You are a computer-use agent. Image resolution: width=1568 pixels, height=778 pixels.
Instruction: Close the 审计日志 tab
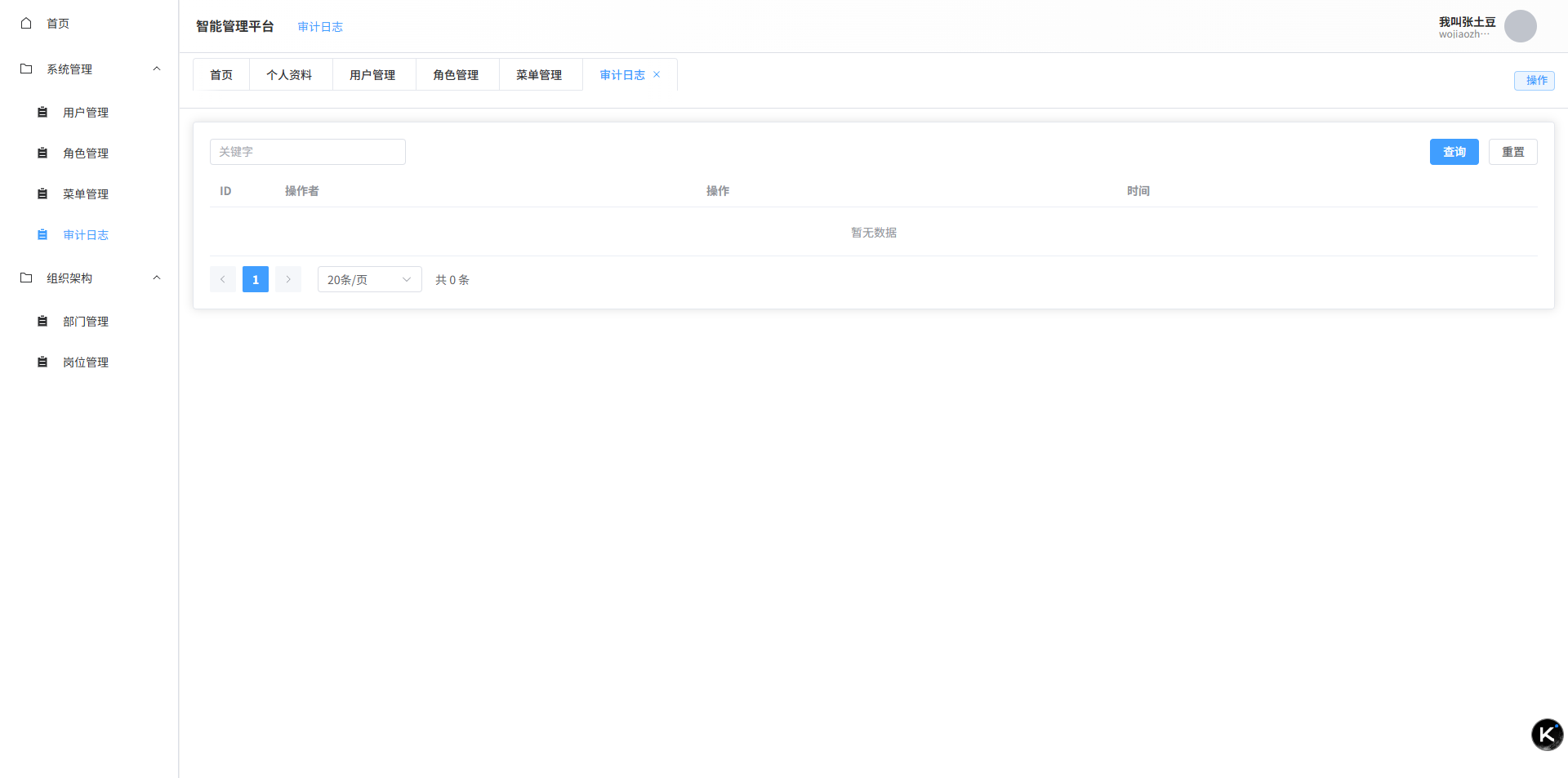click(x=657, y=74)
